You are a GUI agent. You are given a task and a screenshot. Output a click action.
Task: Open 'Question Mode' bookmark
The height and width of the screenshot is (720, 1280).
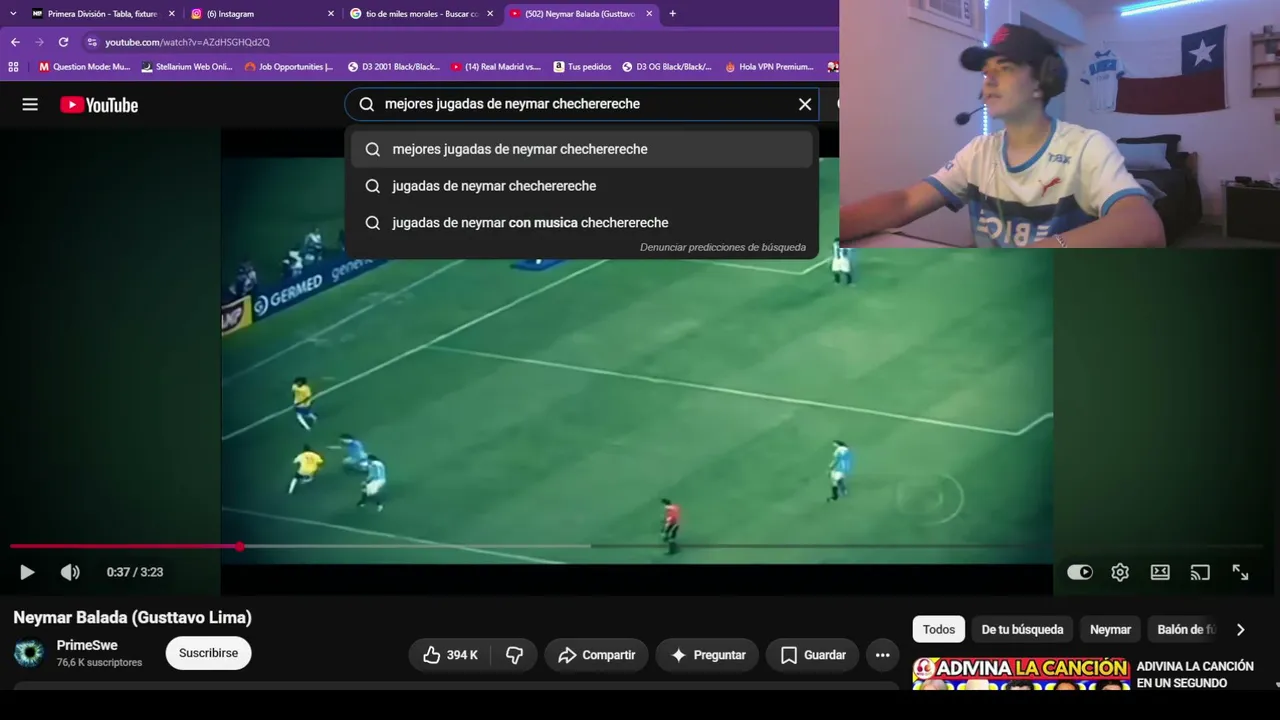pyautogui.click(x=84, y=67)
